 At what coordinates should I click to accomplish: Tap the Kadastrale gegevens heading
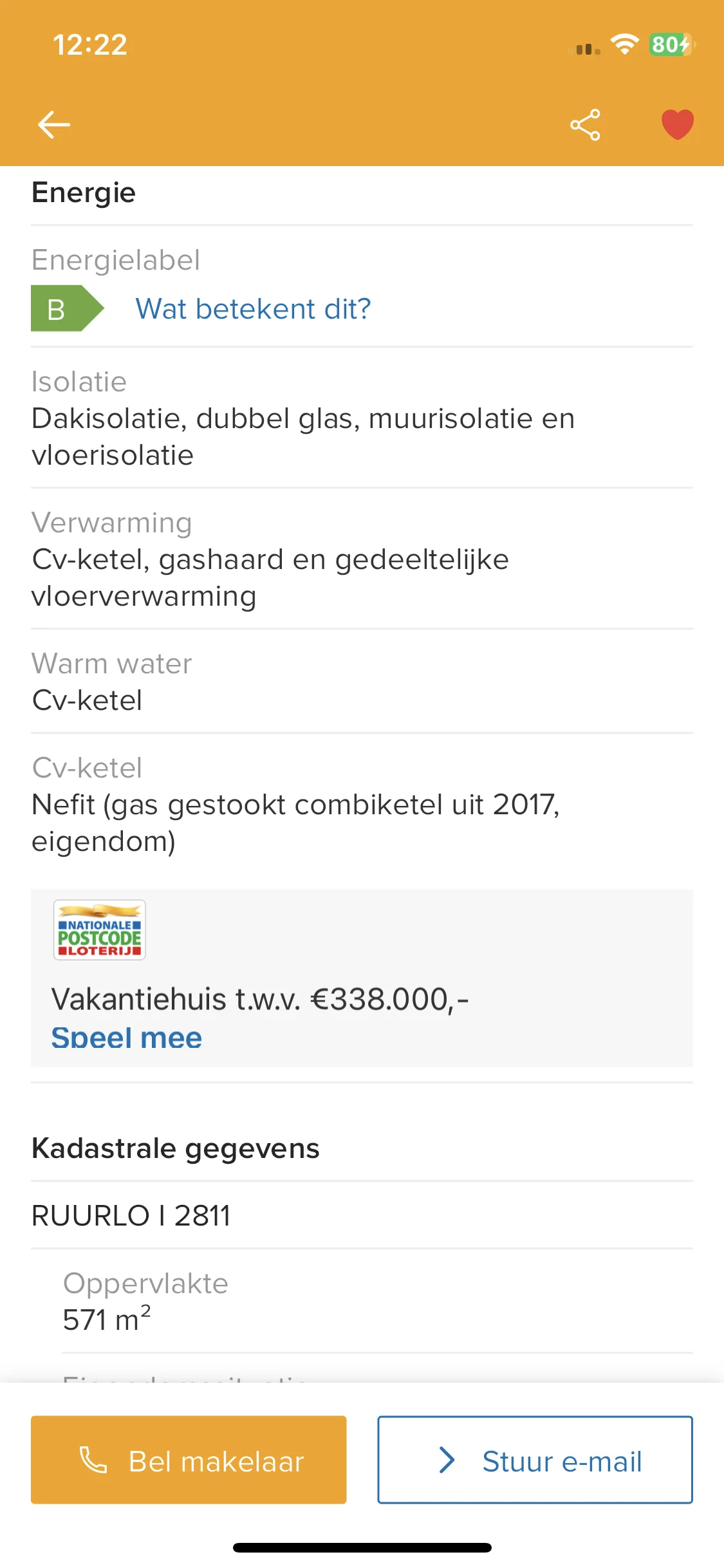[176, 1148]
